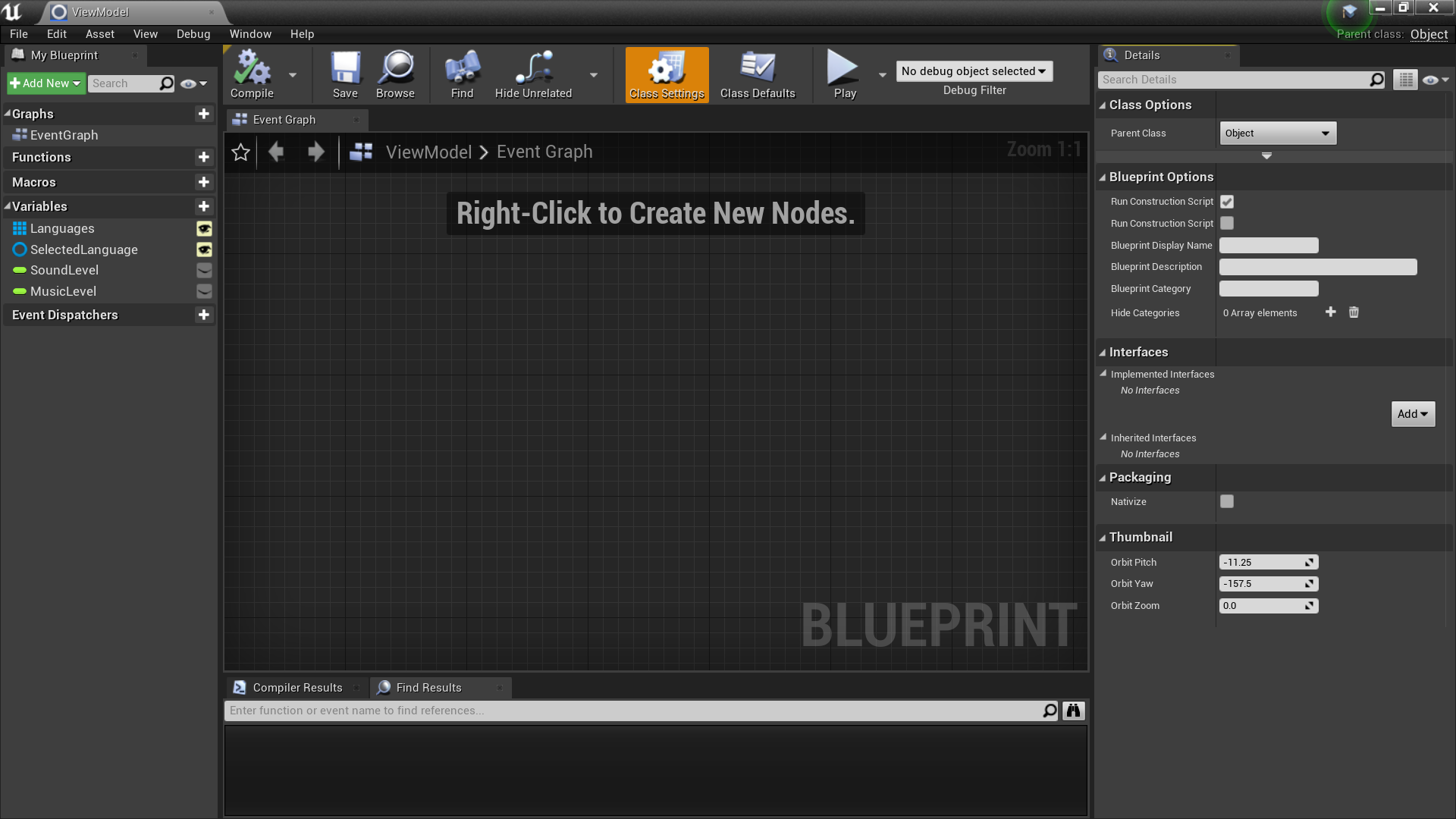Click the binoculars find-in-blueprints icon
Screen dimensions: 1456x819
click(x=1073, y=711)
